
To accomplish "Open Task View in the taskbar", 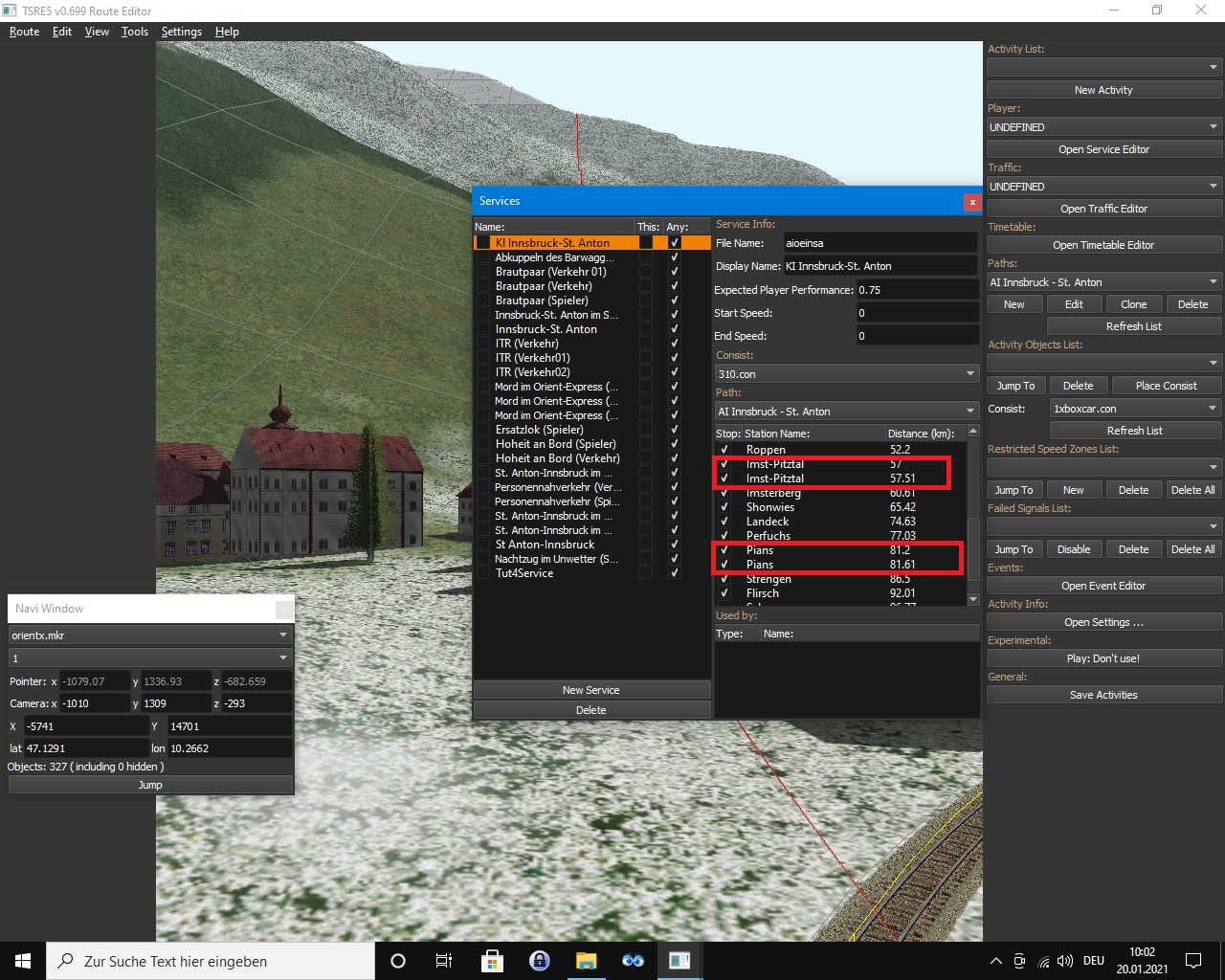I will [444, 961].
